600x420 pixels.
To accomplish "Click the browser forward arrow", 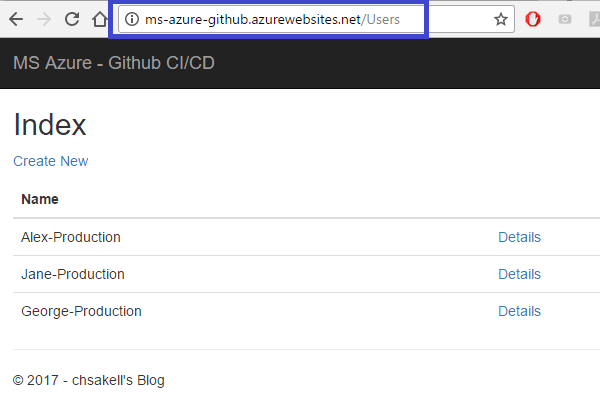I will (x=44, y=19).
